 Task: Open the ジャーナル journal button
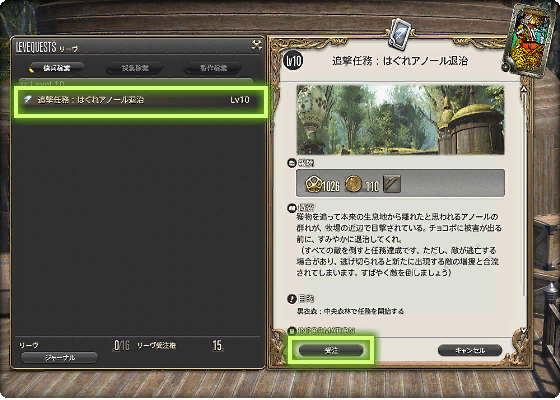coord(59,358)
